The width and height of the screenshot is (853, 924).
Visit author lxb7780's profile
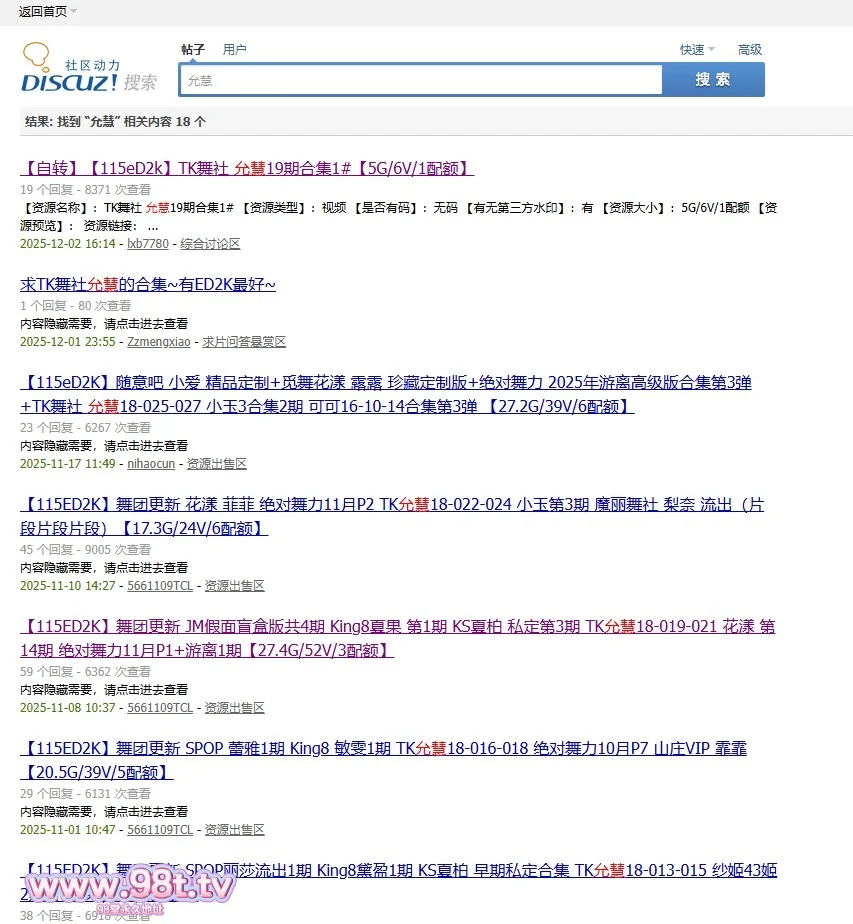[148, 244]
